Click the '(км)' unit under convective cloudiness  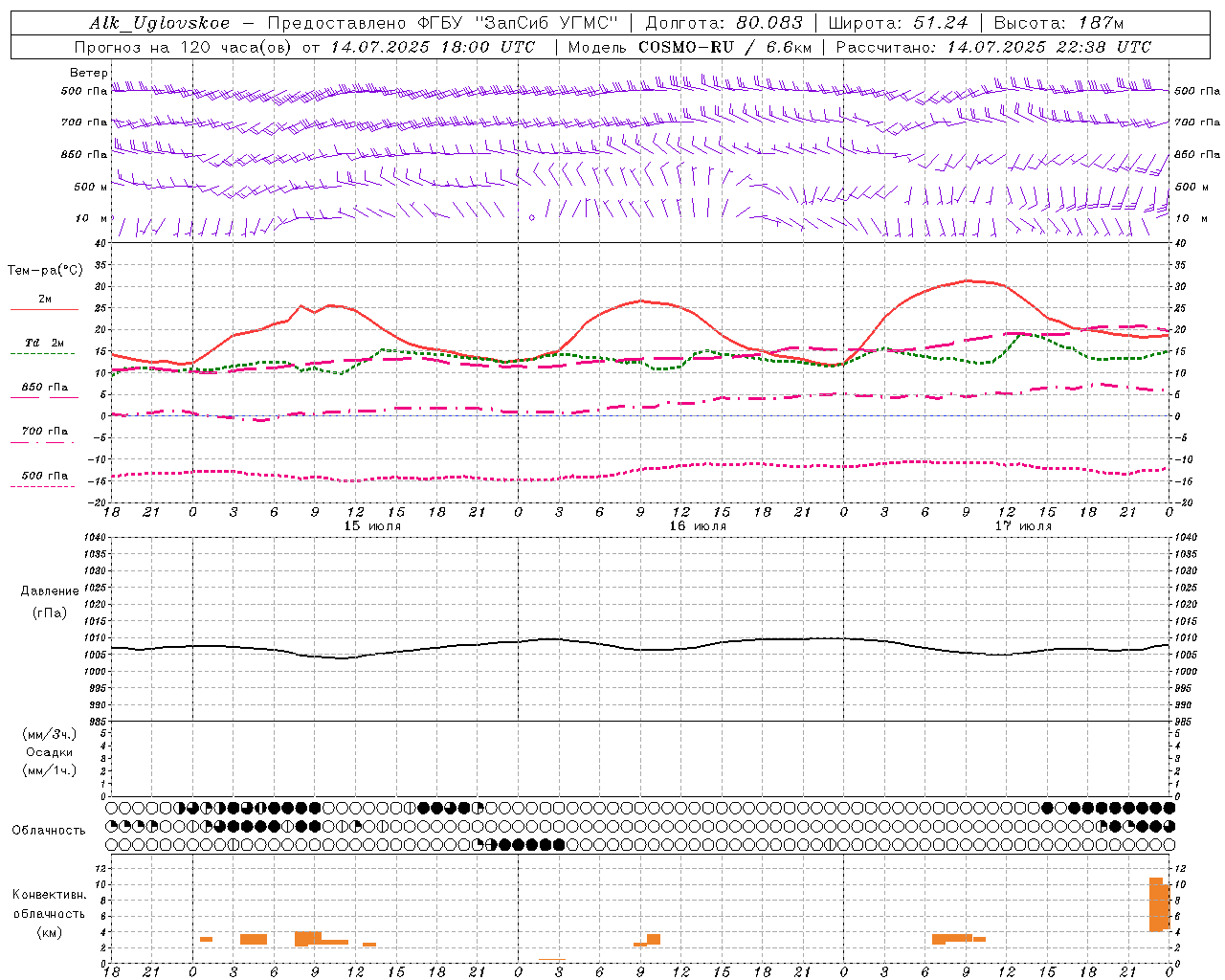(x=50, y=932)
